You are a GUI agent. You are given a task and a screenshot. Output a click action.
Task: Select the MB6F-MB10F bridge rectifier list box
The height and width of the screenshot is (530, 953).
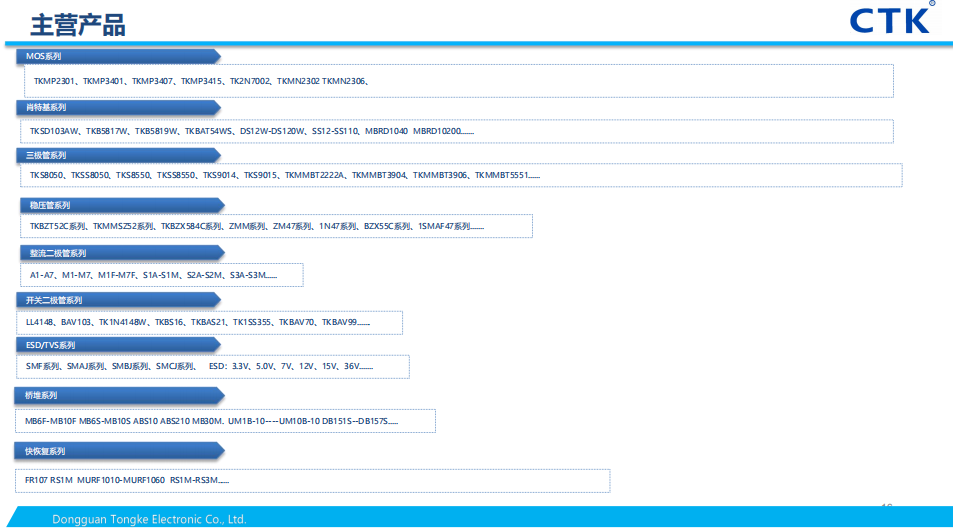click(226, 421)
